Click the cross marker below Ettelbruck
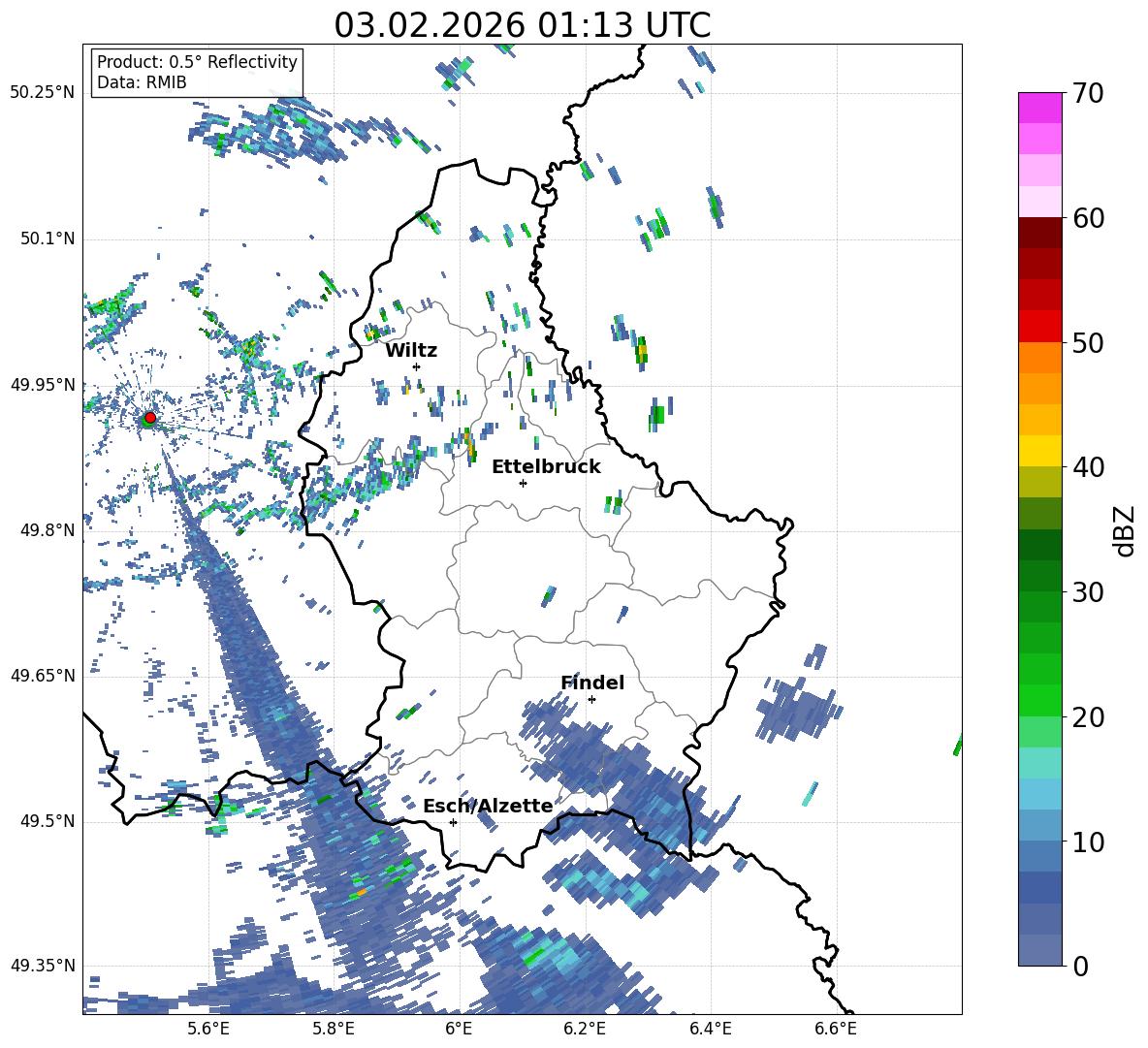Screen dimensions: 1148x1048 [x=523, y=483]
